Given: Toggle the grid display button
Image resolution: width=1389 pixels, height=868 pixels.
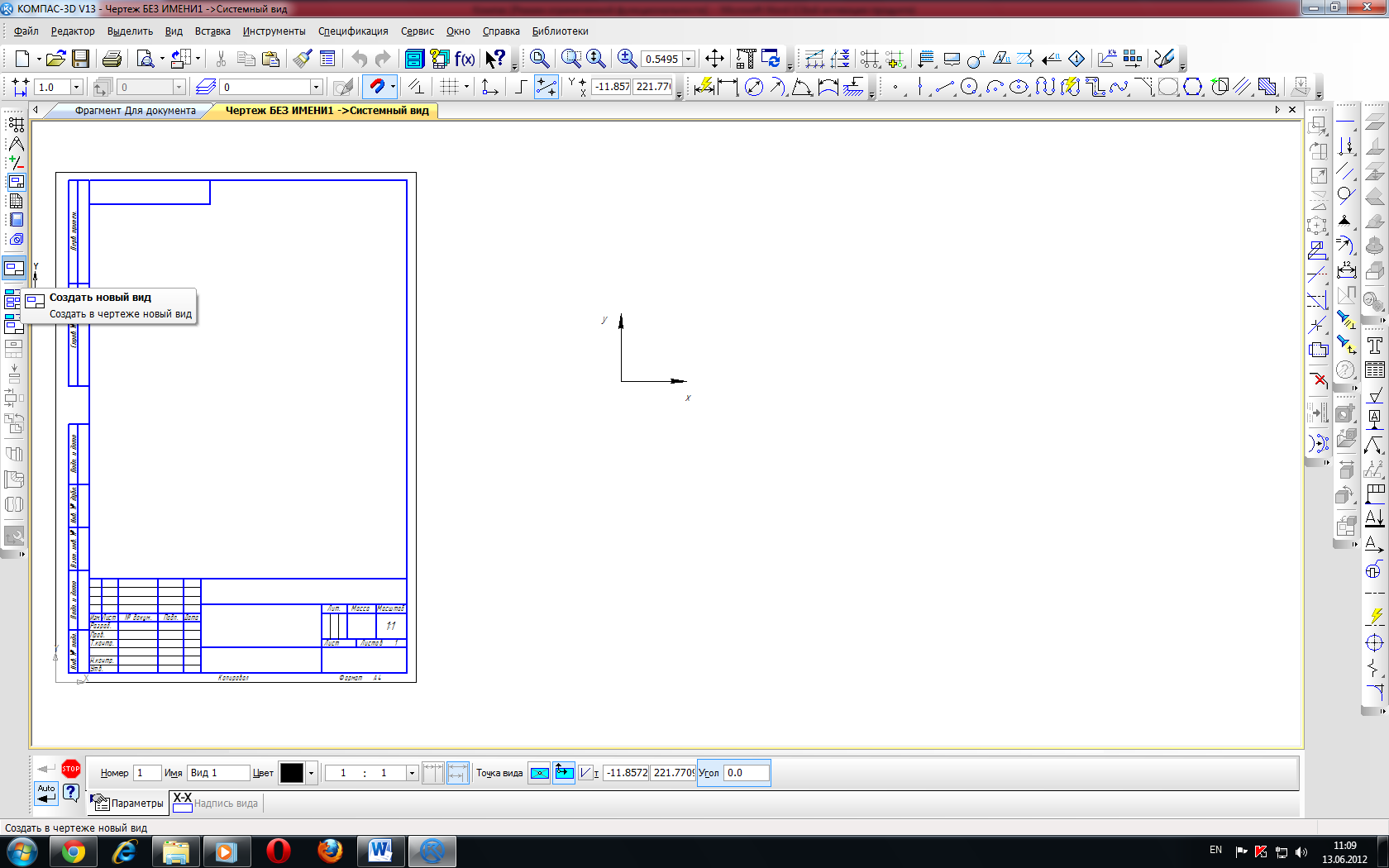Looking at the screenshot, I should 449,87.
